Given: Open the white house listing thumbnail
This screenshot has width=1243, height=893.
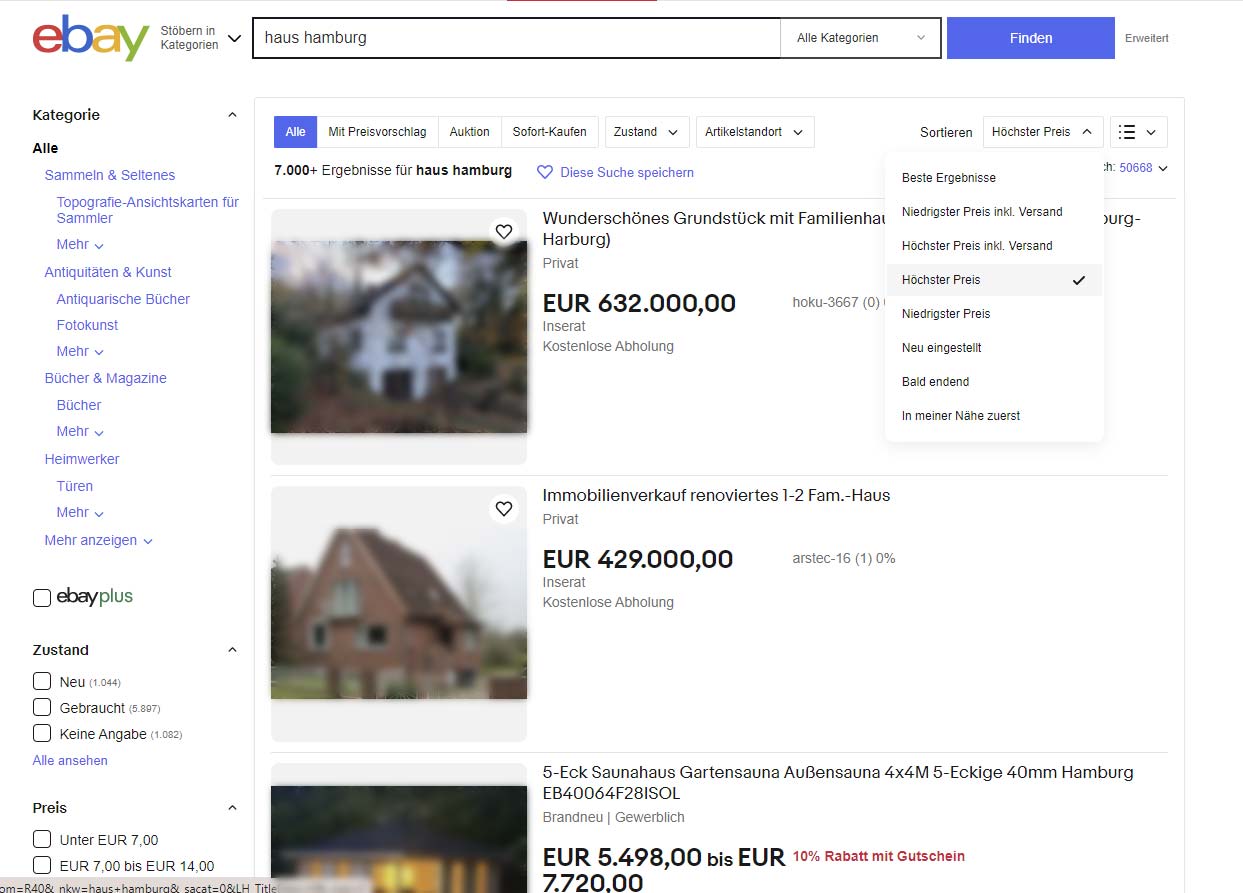Looking at the screenshot, I should [399, 337].
